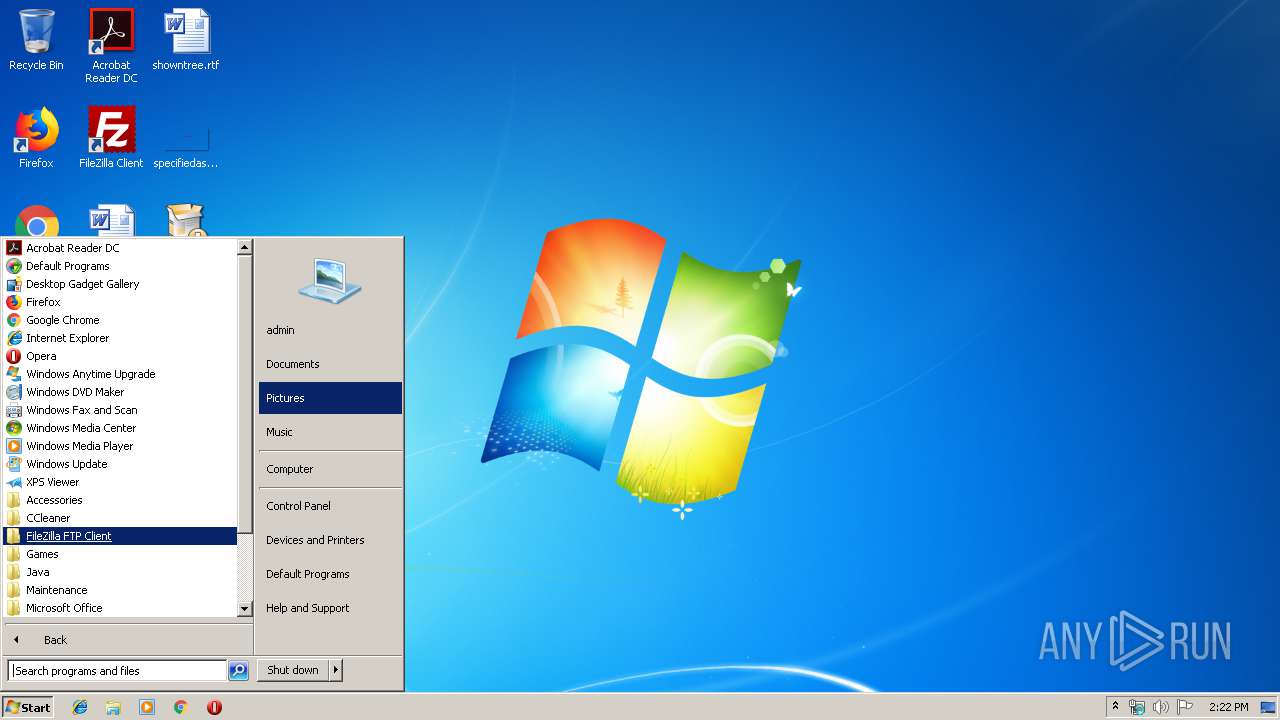Open Windows Media Player from the taskbar

click(147, 707)
